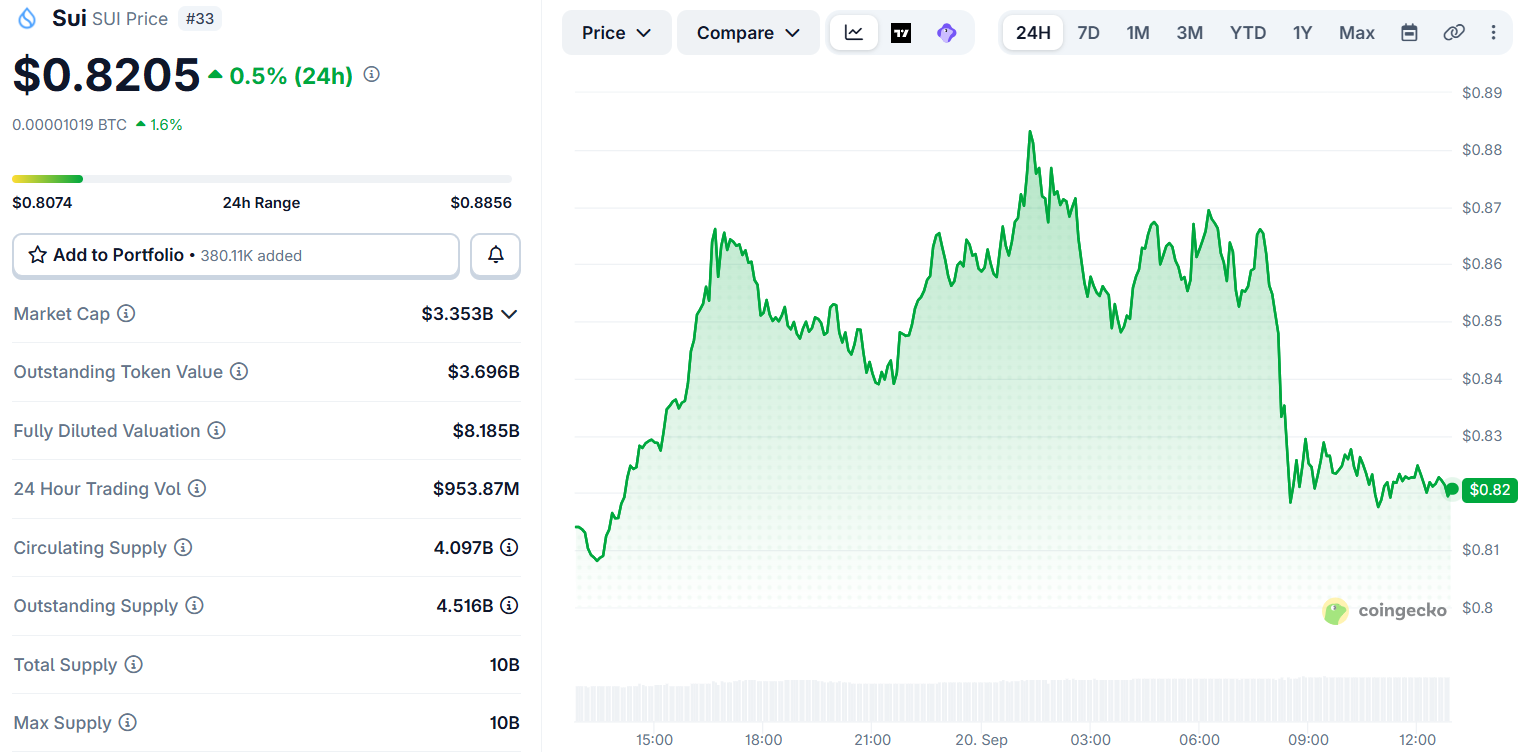Open the Max Supply info icon

click(127, 722)
